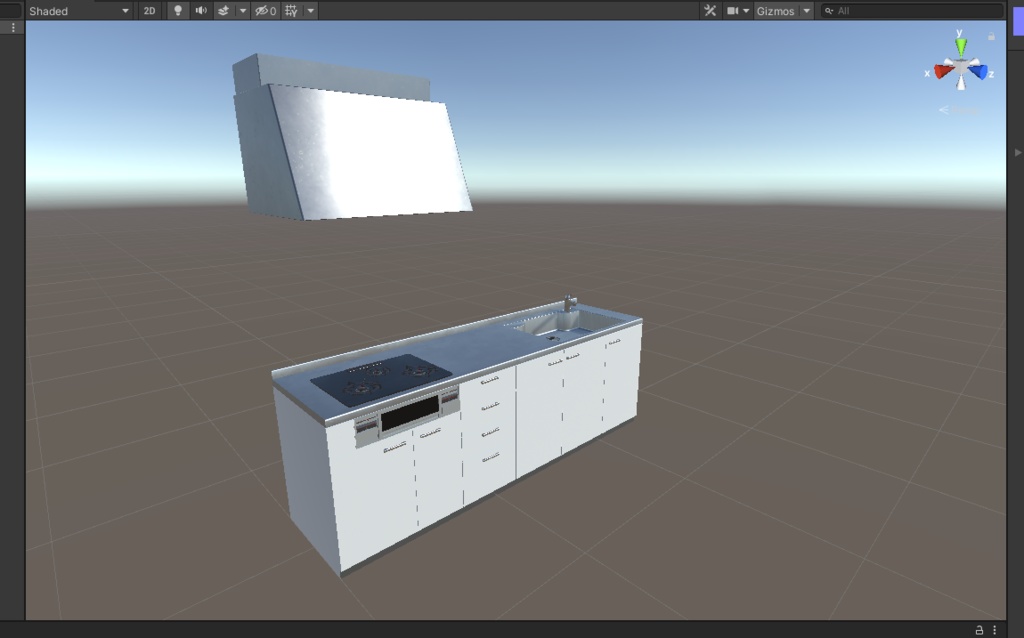Switch to 2D view mode

148,11
